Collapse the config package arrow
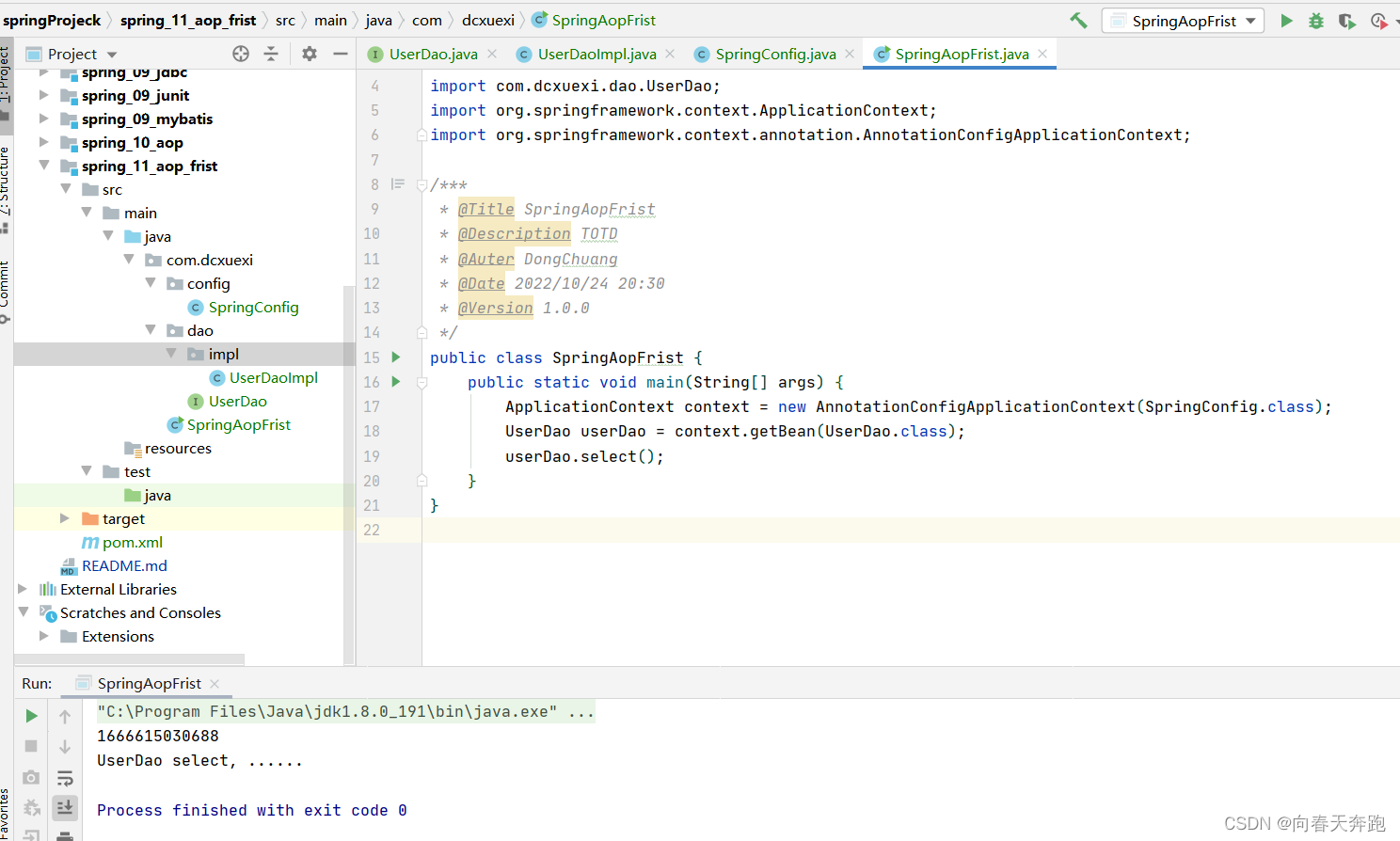The height and width of the screenshot is (841, 1400). coord(151,283)
